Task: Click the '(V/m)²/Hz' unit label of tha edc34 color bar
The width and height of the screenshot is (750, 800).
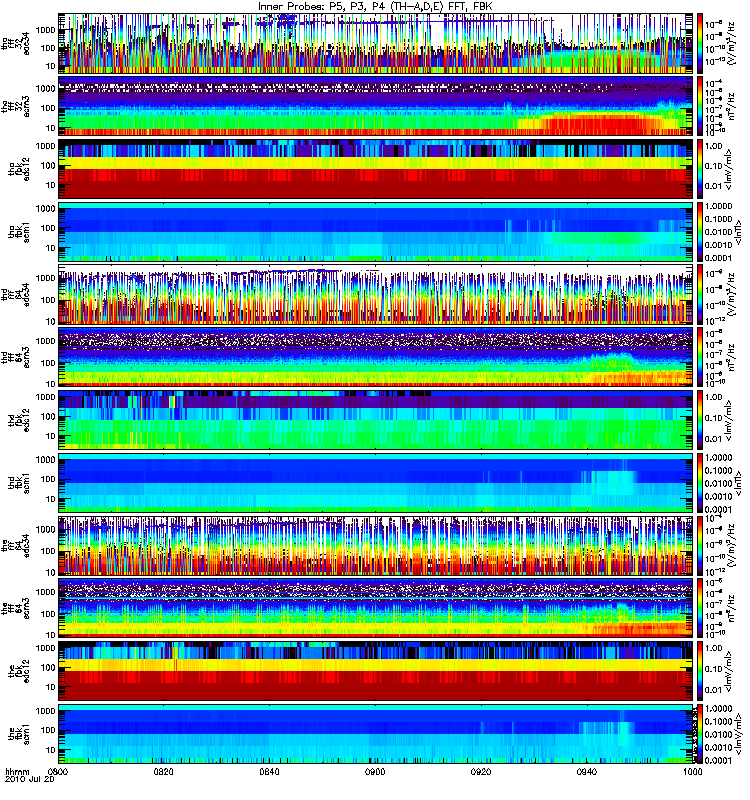Action: coord(732,43)
